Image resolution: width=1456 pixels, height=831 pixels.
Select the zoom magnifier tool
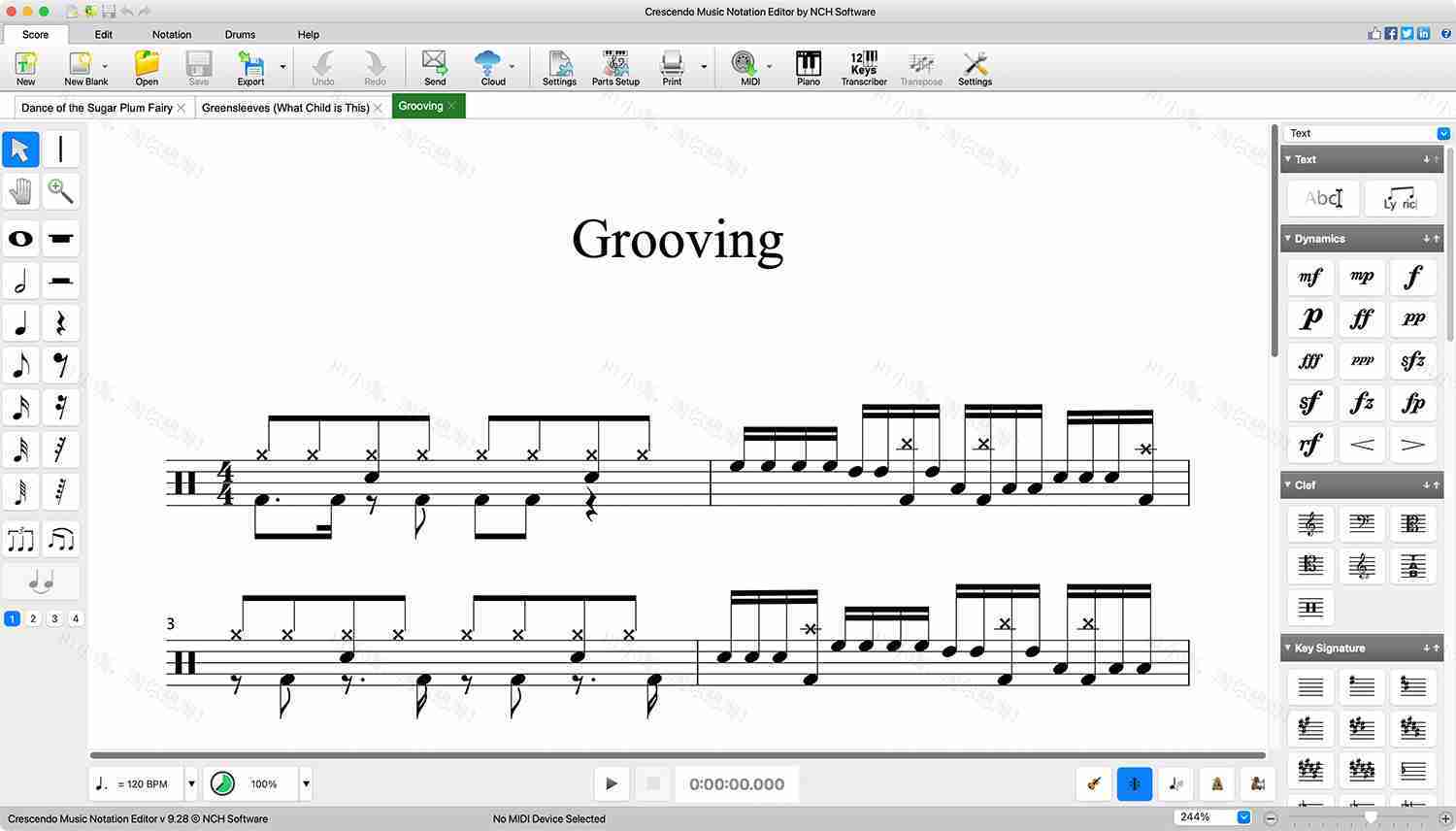(x=60, y=191)
